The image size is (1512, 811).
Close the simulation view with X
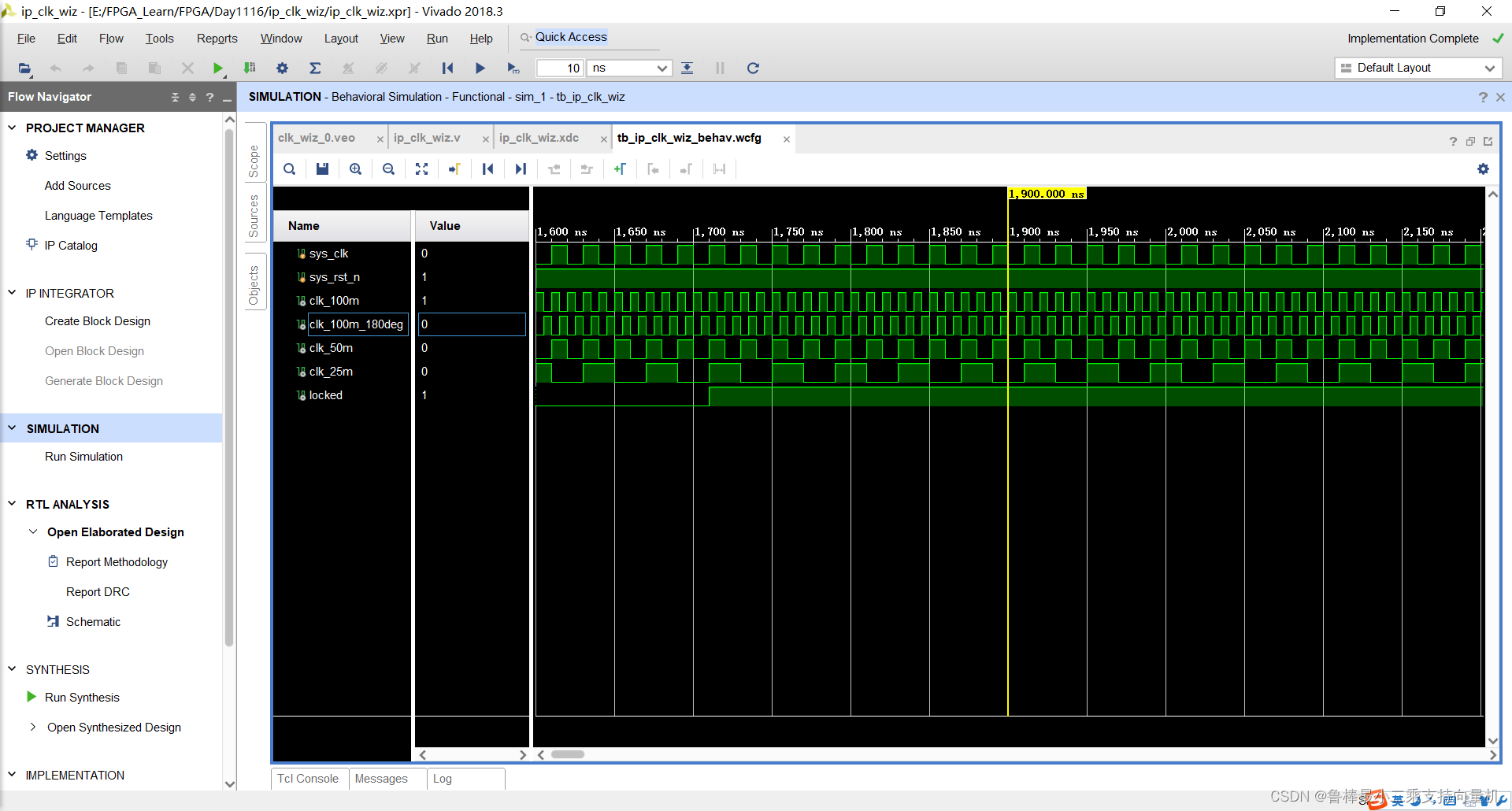click(x=1500, y=97)
